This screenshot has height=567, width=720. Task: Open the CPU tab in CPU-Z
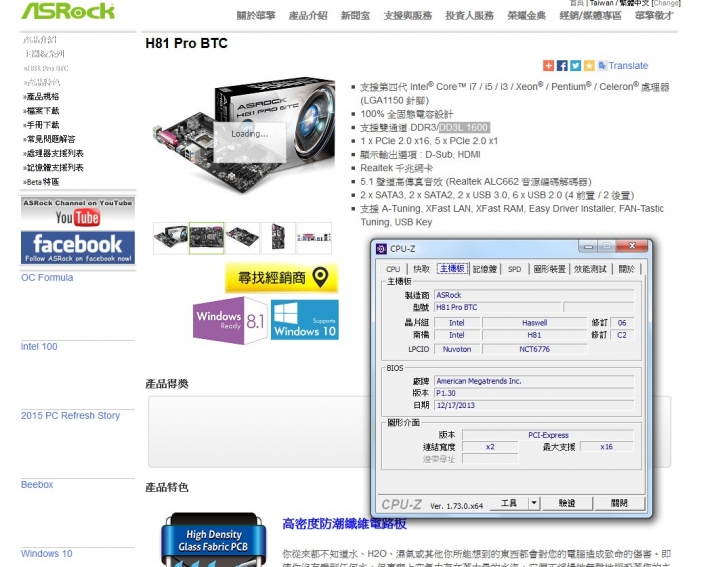point(393,269)
